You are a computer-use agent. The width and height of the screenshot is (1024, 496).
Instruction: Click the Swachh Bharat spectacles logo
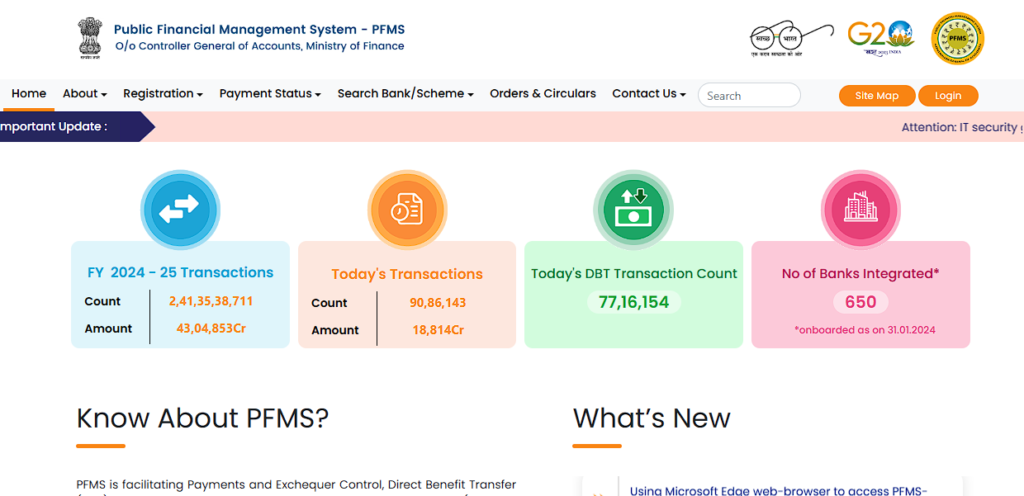[792, 39]
